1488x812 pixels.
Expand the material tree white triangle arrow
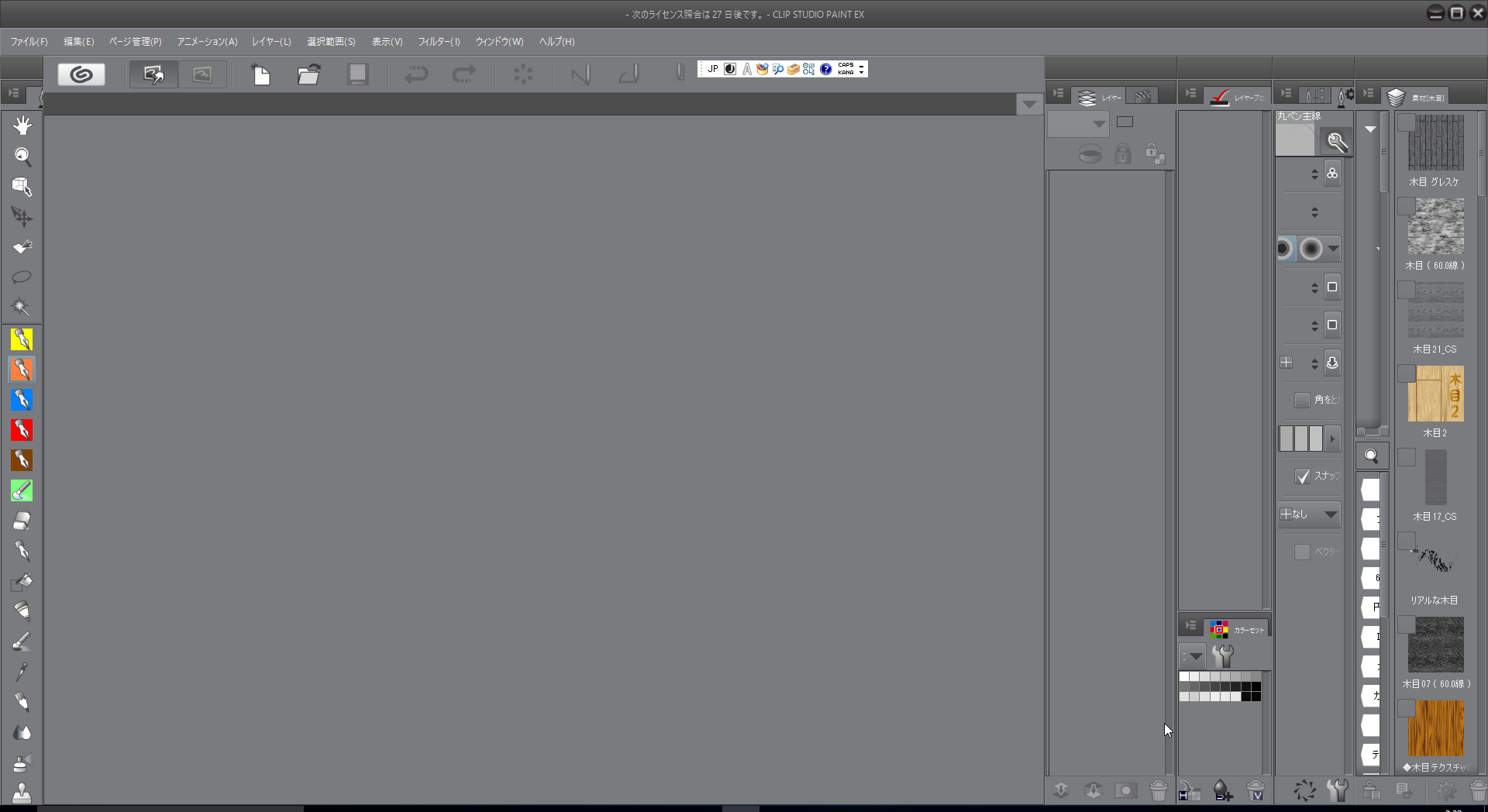pyautogui.click(x=1370, y=129)
